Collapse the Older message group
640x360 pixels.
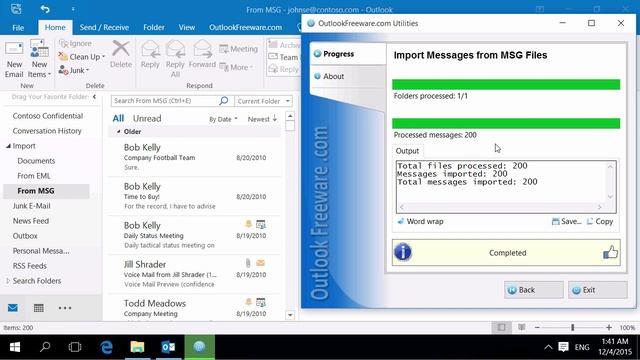[119, 131]
